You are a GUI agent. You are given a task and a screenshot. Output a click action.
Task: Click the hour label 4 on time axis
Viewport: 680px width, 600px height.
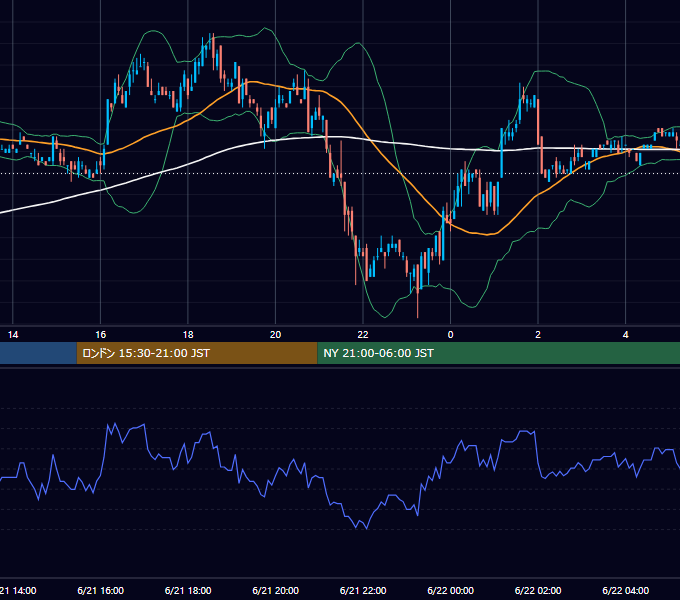click(x=625, y=335)
